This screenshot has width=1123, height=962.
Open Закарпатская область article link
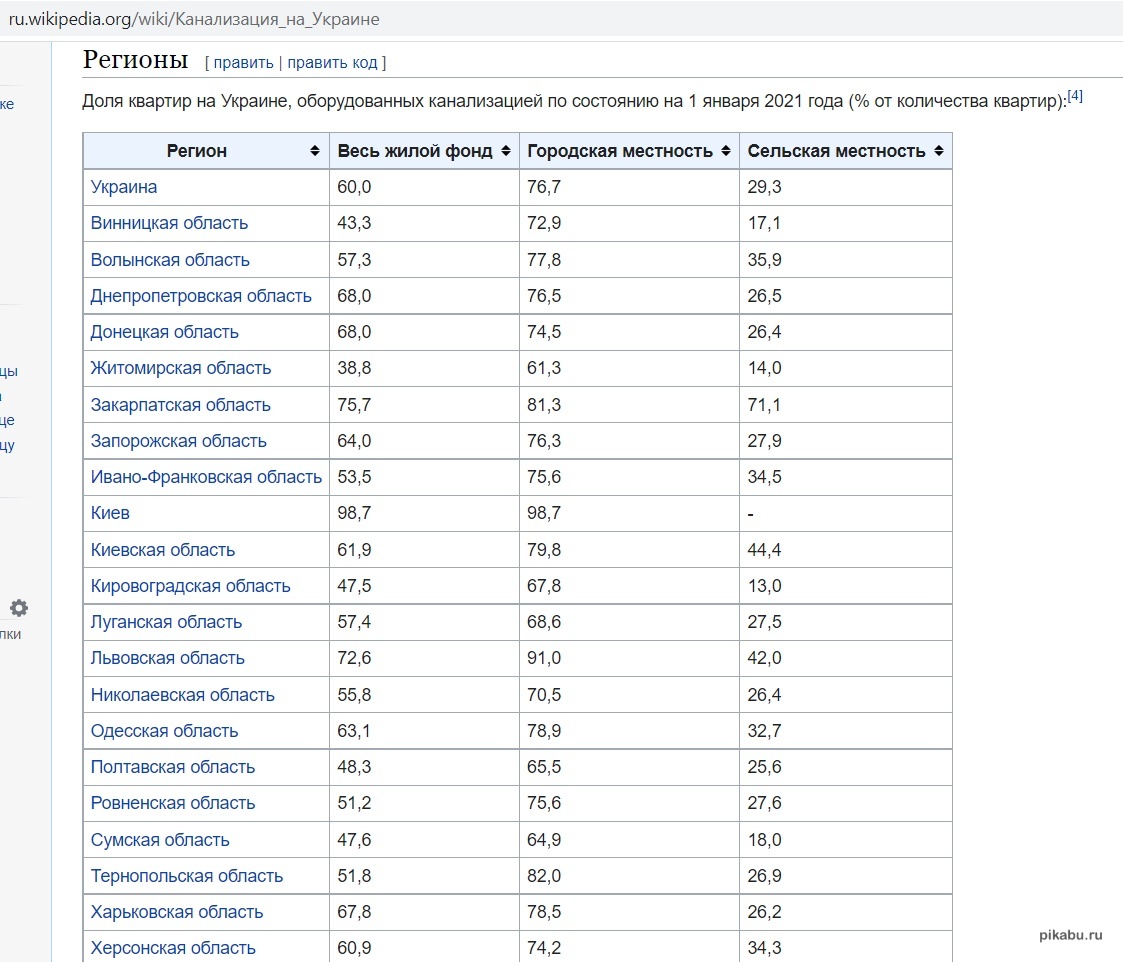pos(180,405)
